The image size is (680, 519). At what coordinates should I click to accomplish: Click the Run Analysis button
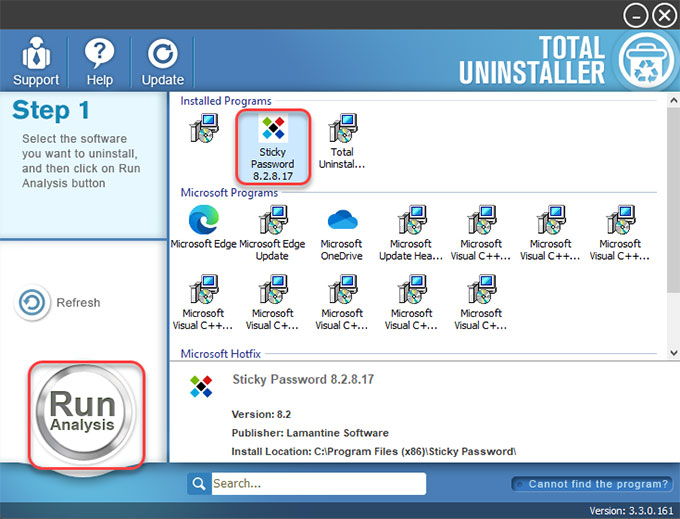[x=85, y=414]
